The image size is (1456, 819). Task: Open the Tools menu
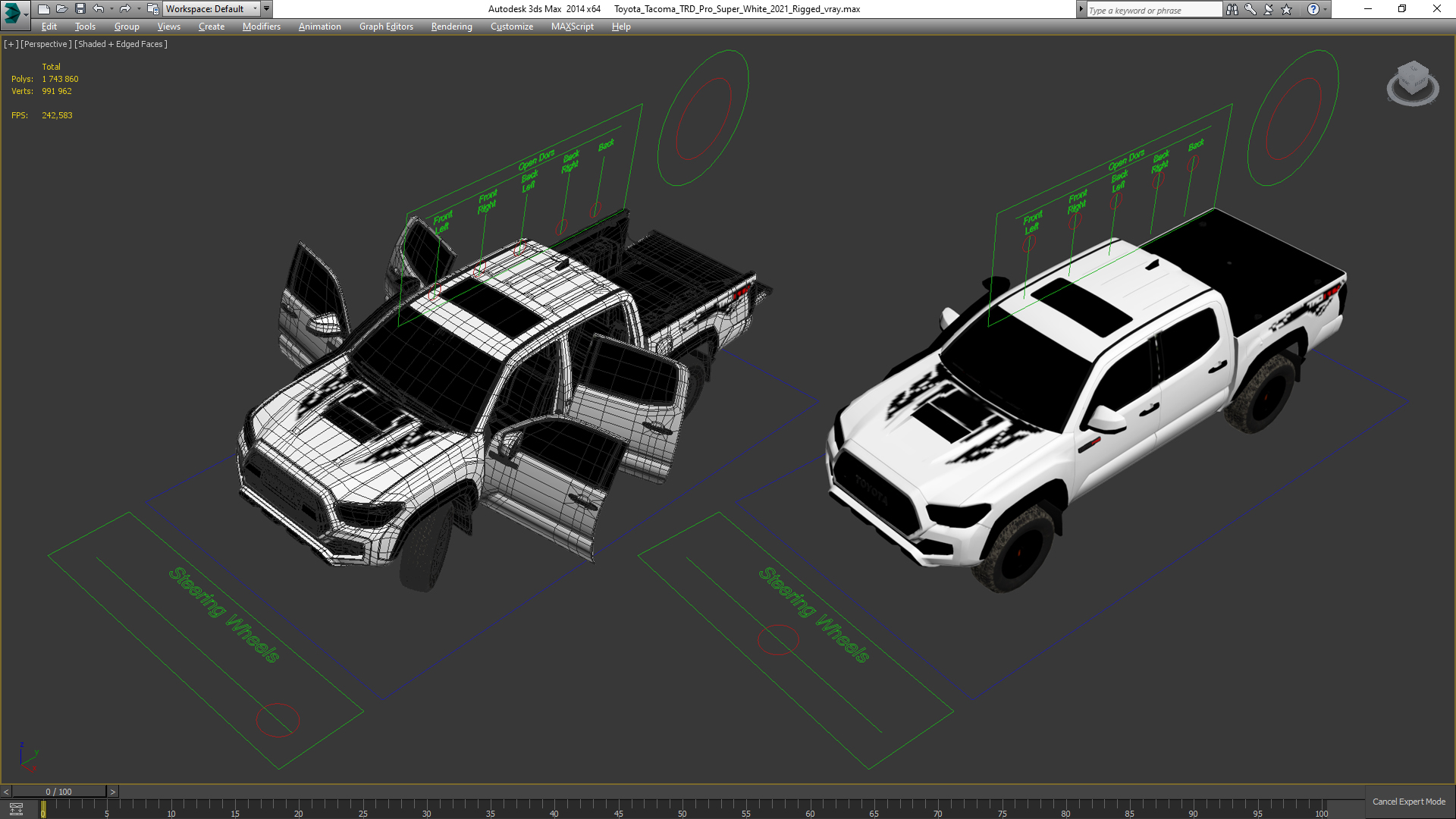click(x=85, y=27)
